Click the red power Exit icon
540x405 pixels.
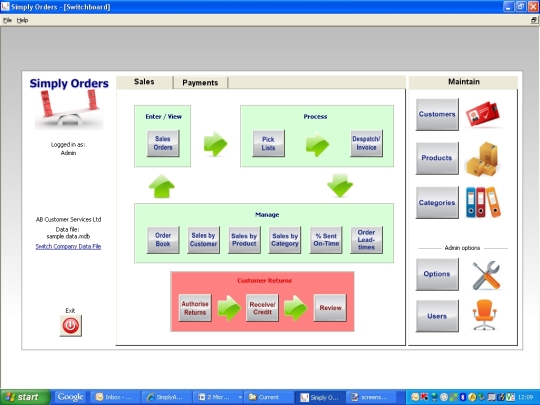tap(71, 325)
